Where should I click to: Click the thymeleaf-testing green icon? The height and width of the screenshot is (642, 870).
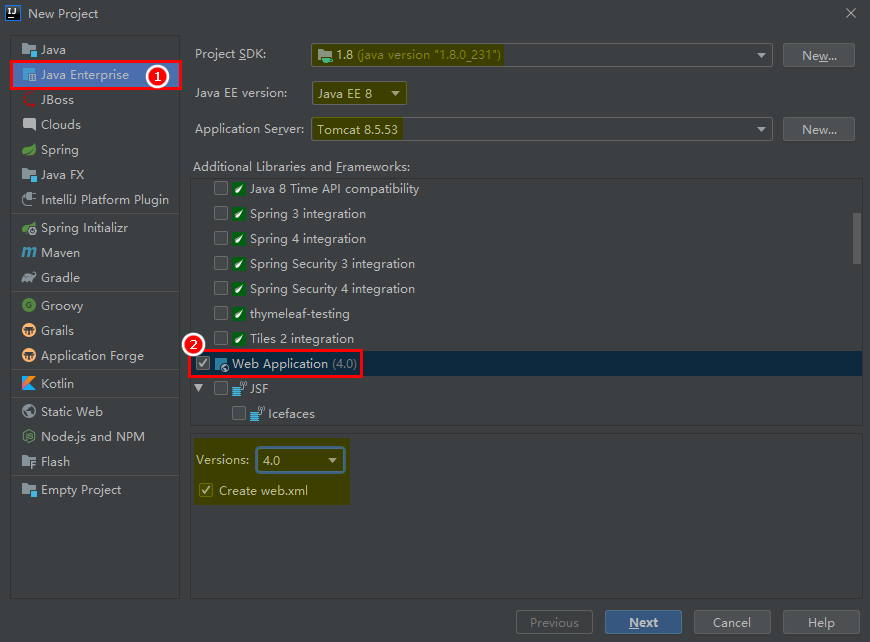pyautogui.click(x=239, y=314)
